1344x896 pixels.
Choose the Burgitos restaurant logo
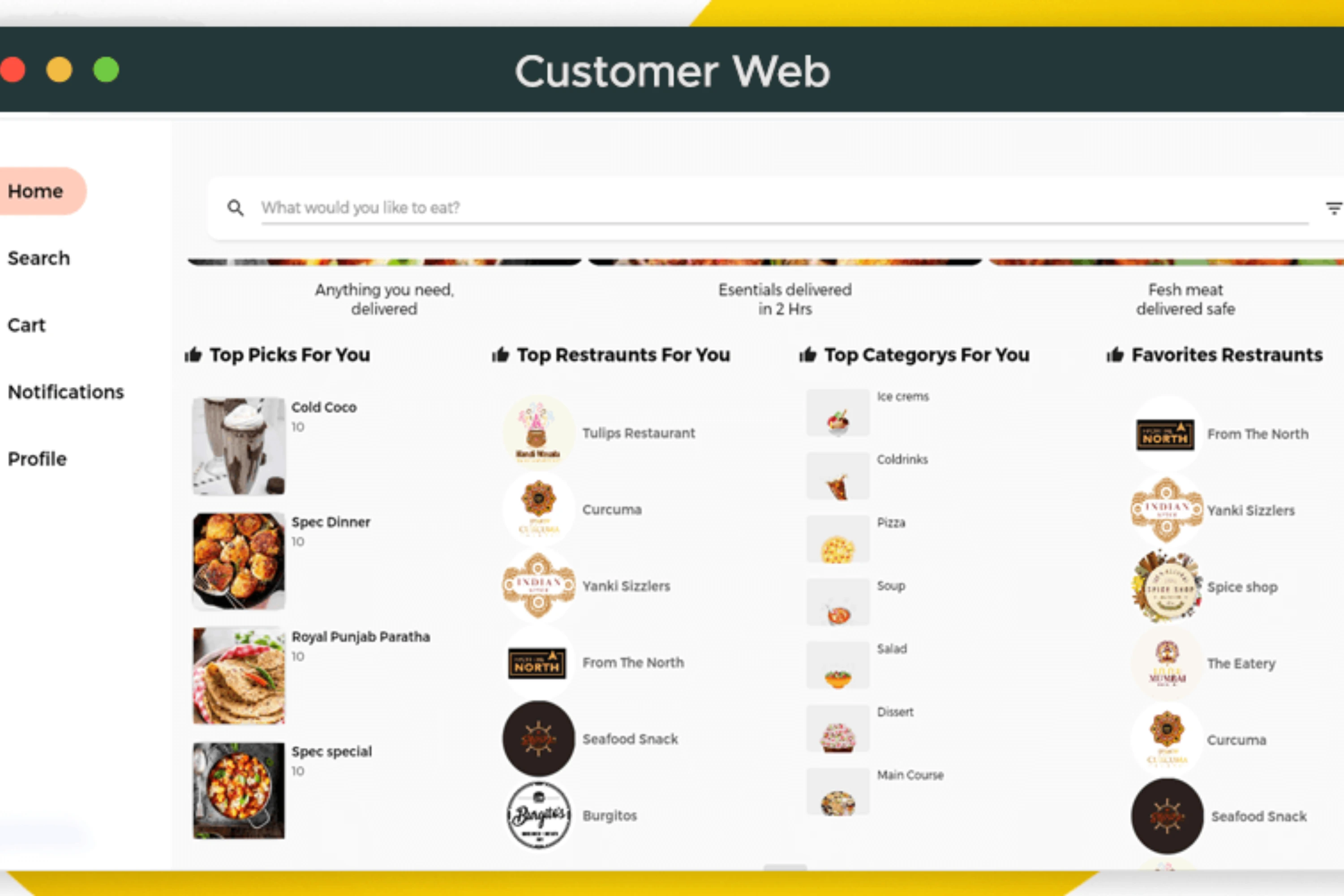pyautogui.click(x=538, y=815)
